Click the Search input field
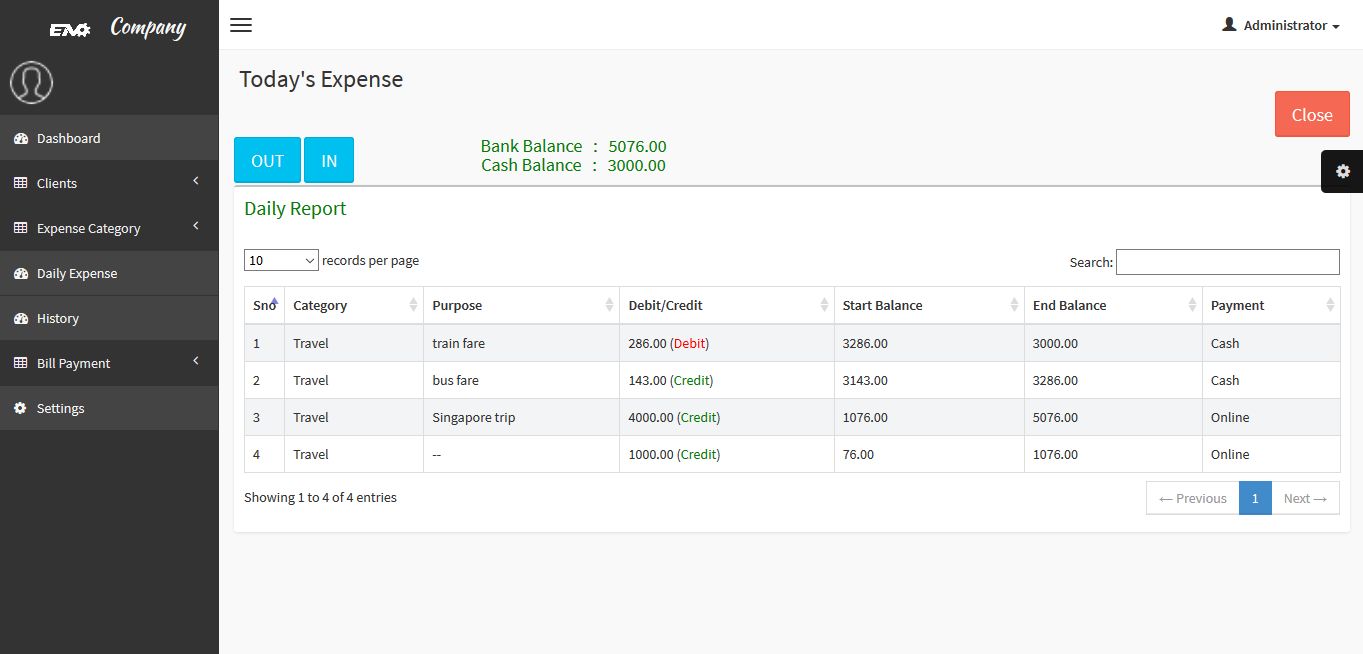 click(x=1227, y=262)
